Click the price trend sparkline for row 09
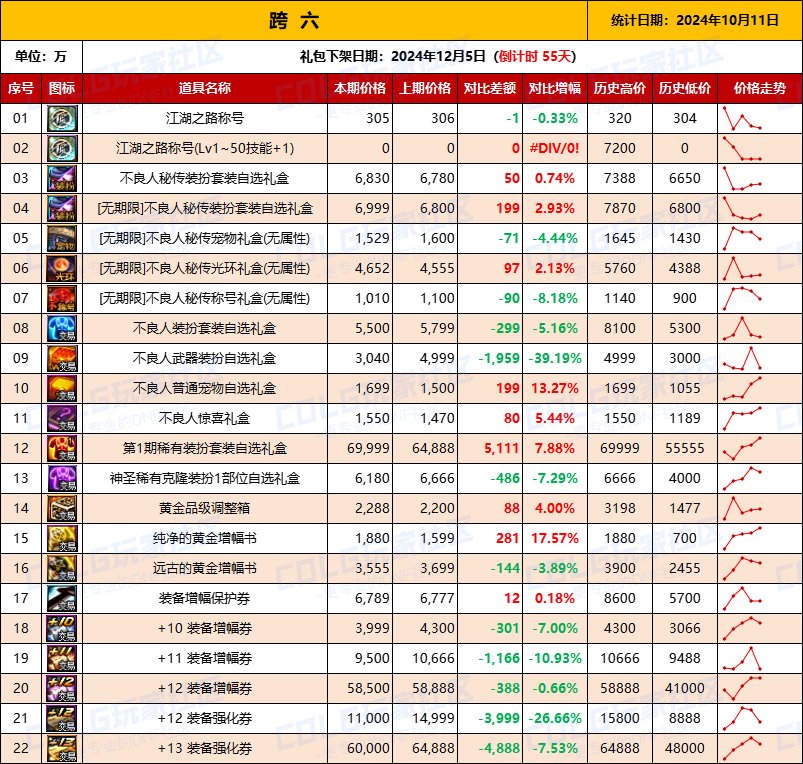This screenshot has height=764, width=803. 743,358
